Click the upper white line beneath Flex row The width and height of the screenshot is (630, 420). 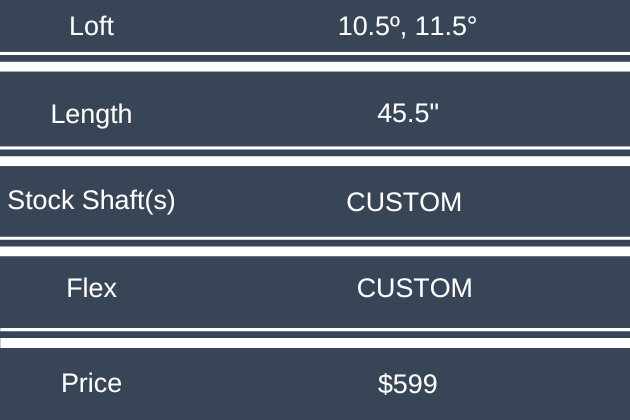[x=315, y=330]
